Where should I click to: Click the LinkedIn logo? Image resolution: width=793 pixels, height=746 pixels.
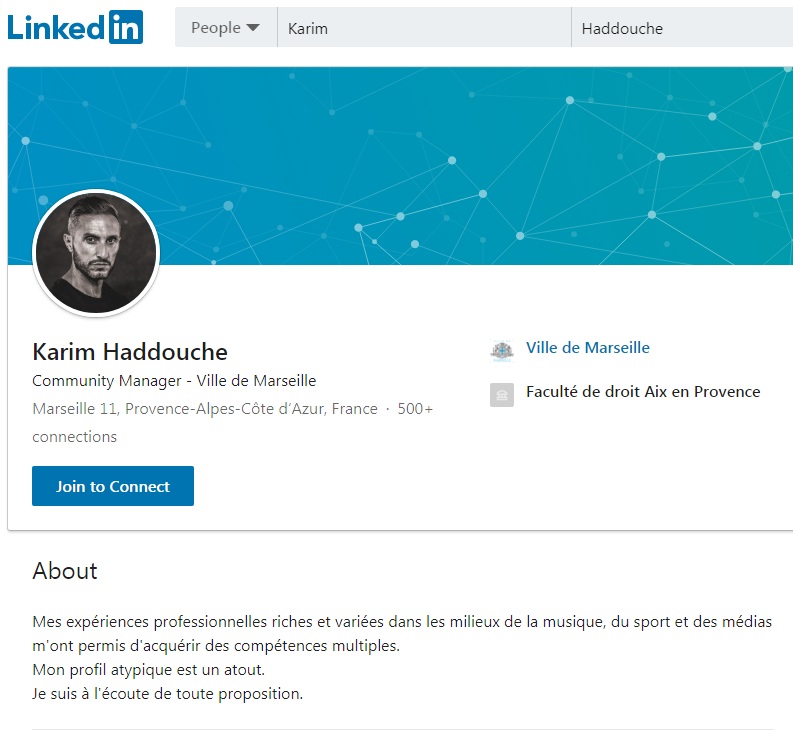tap(75, 27)
